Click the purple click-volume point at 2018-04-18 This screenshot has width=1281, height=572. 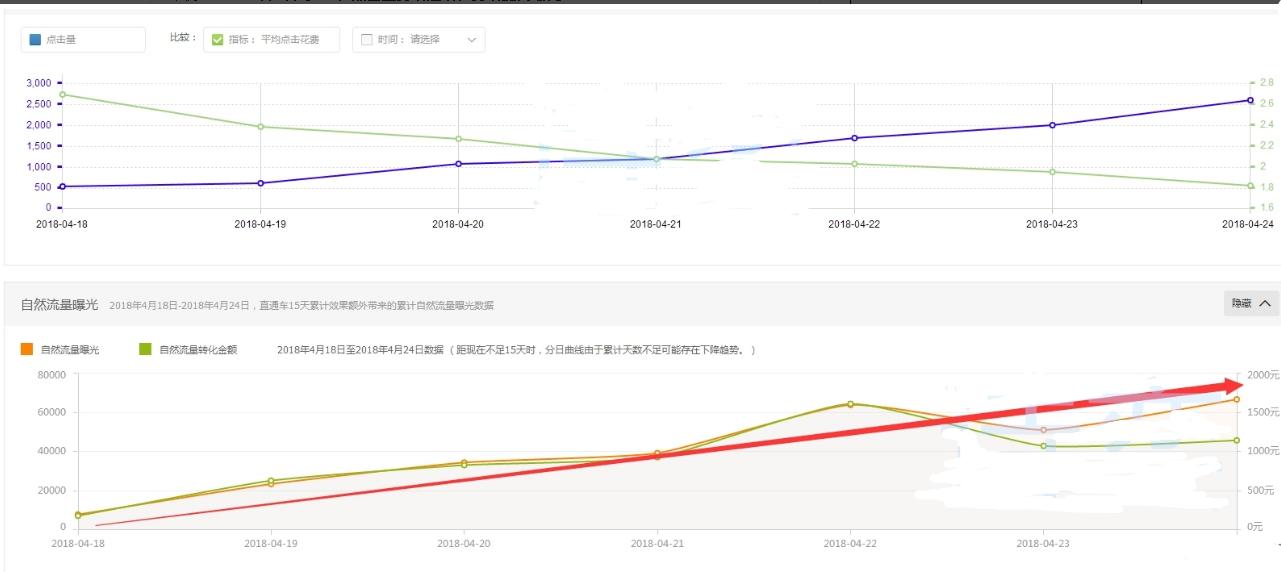coord(62,186)
